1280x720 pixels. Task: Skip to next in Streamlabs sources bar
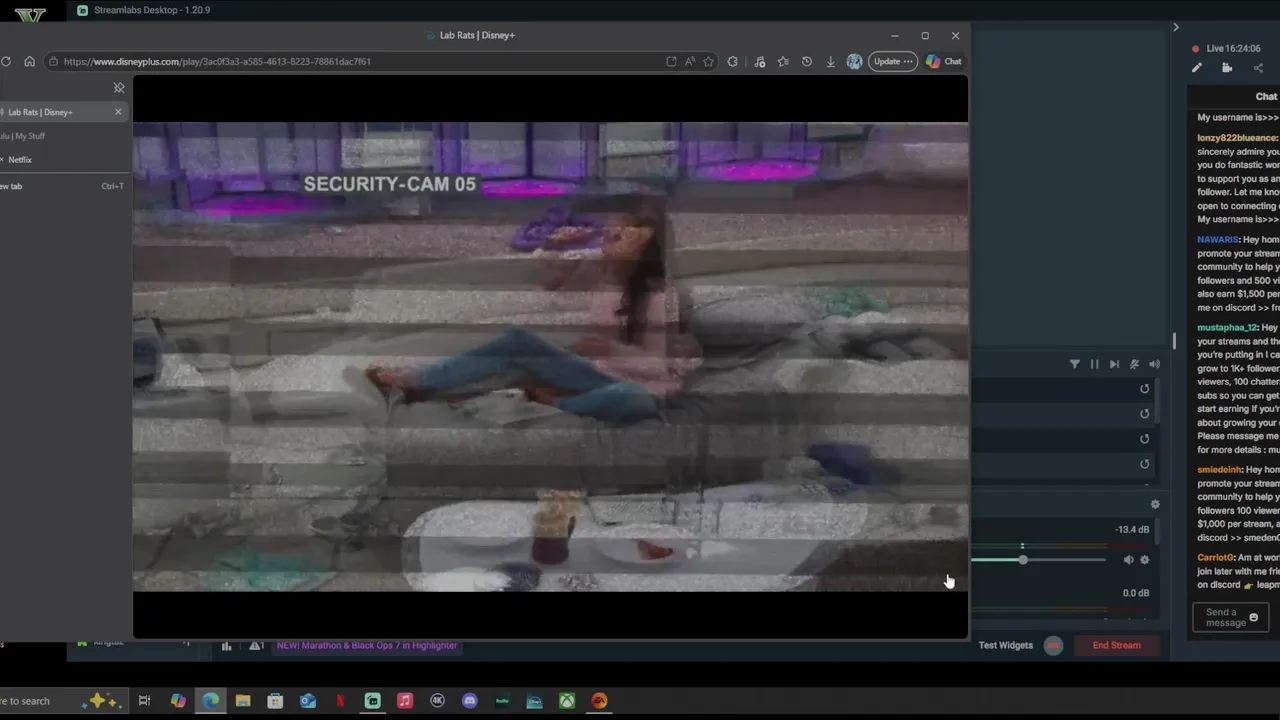(x=1114, y=364)
